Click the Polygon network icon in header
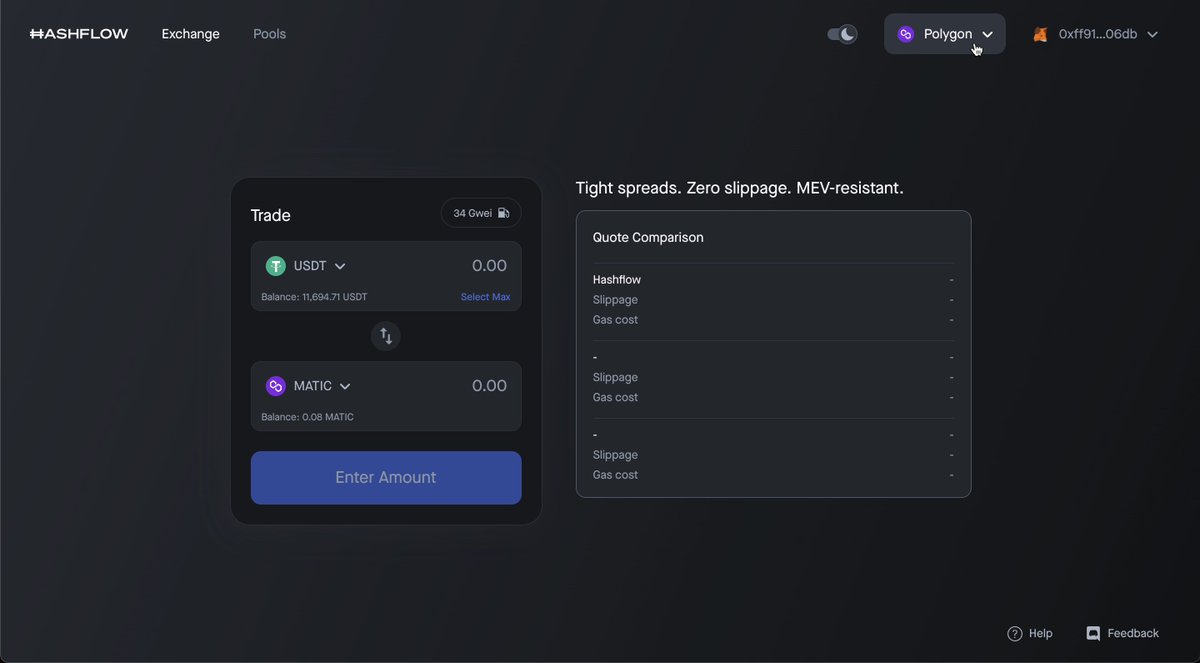Image resolution: width=1200 pixels, height=663 pixels. tap(906, 34)
